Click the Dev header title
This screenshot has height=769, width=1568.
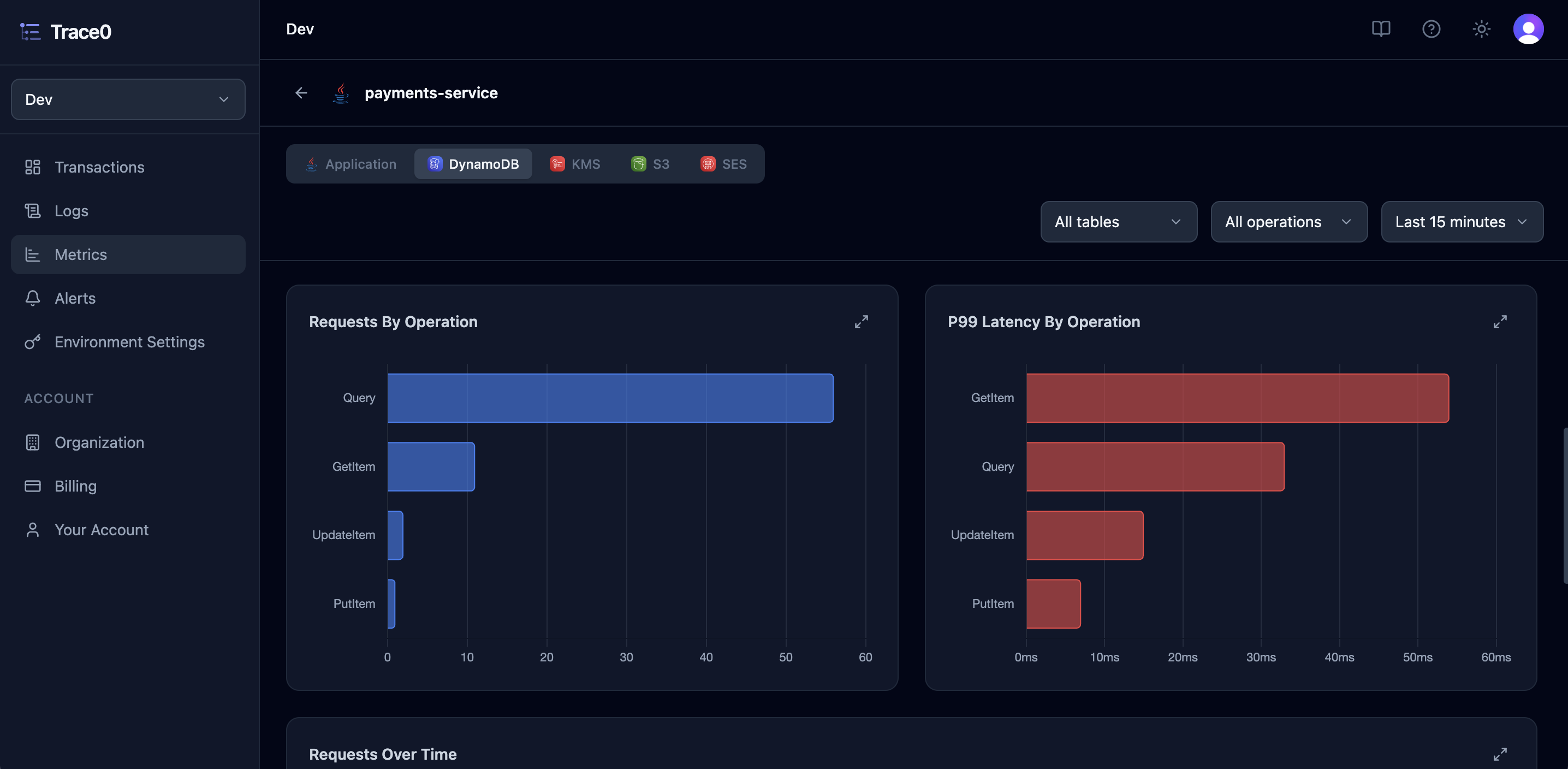[300, 29]
